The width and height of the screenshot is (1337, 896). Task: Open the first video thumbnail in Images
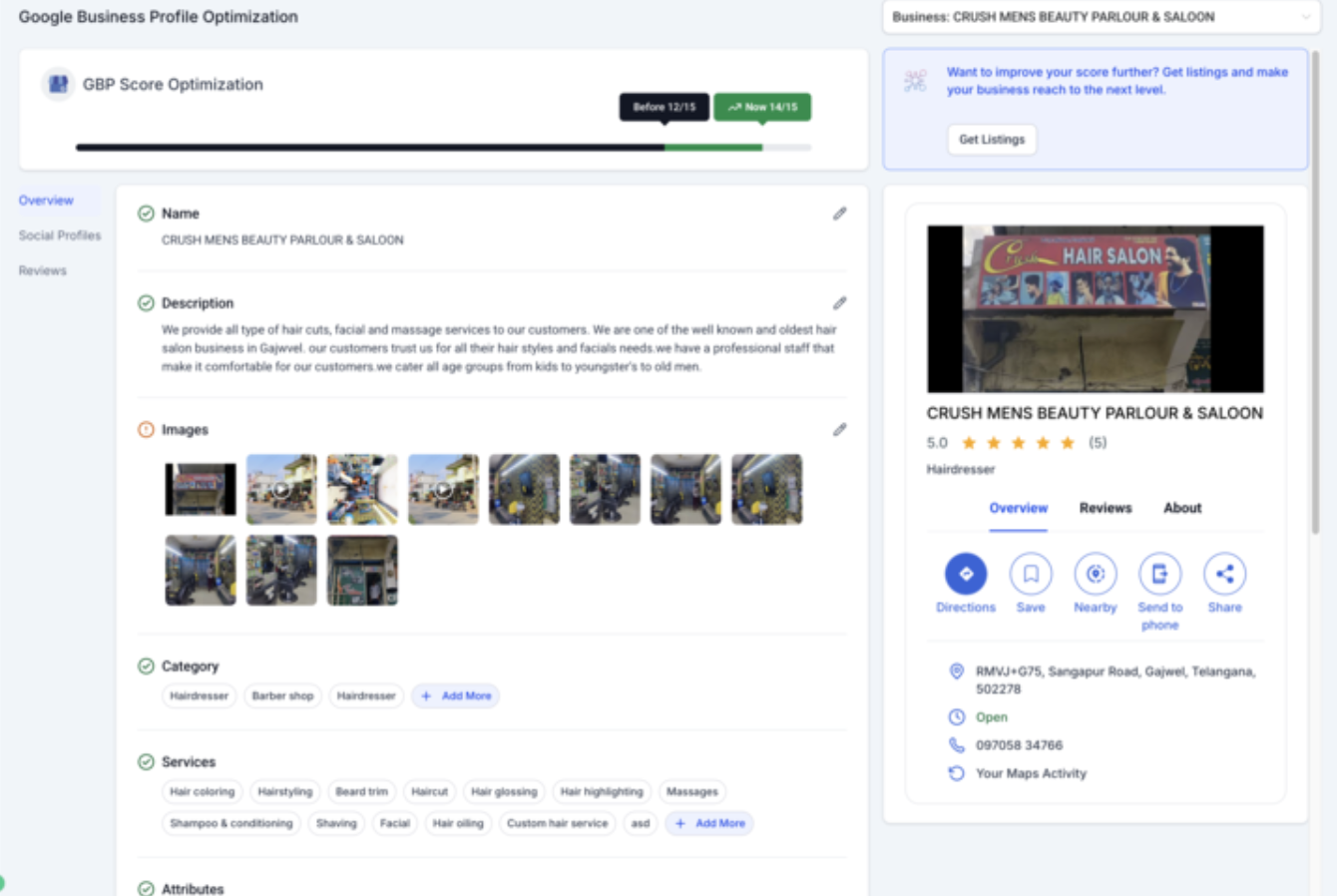[x=281, y=490]
